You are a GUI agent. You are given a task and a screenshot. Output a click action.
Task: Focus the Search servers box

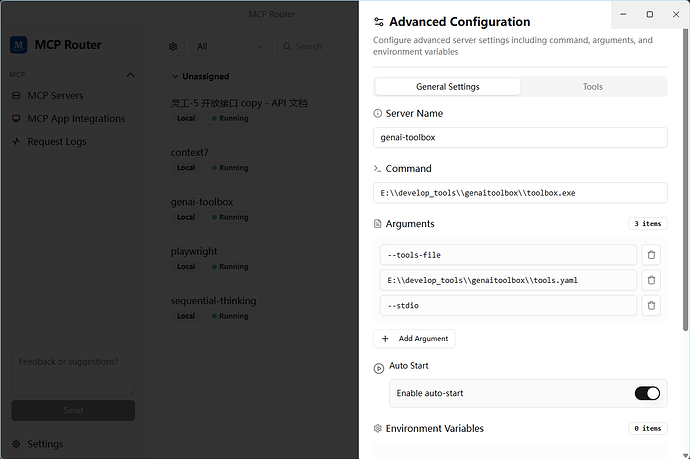[x=318, y=47]
